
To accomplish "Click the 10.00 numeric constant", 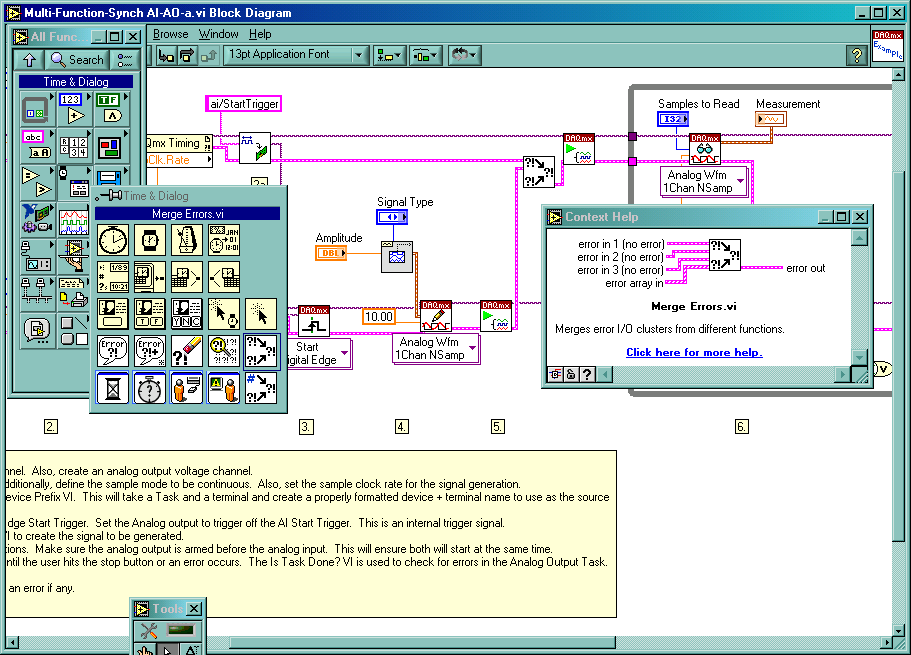I will (x=379, y=317).
